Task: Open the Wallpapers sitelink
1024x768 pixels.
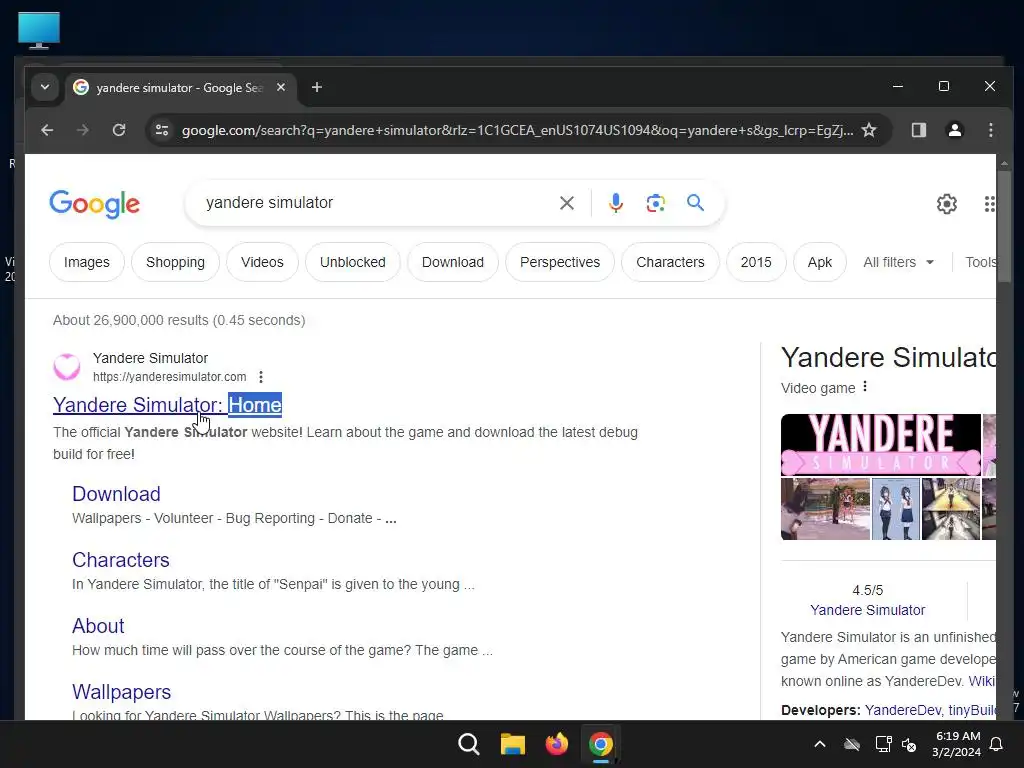Action: coord(121,692)
